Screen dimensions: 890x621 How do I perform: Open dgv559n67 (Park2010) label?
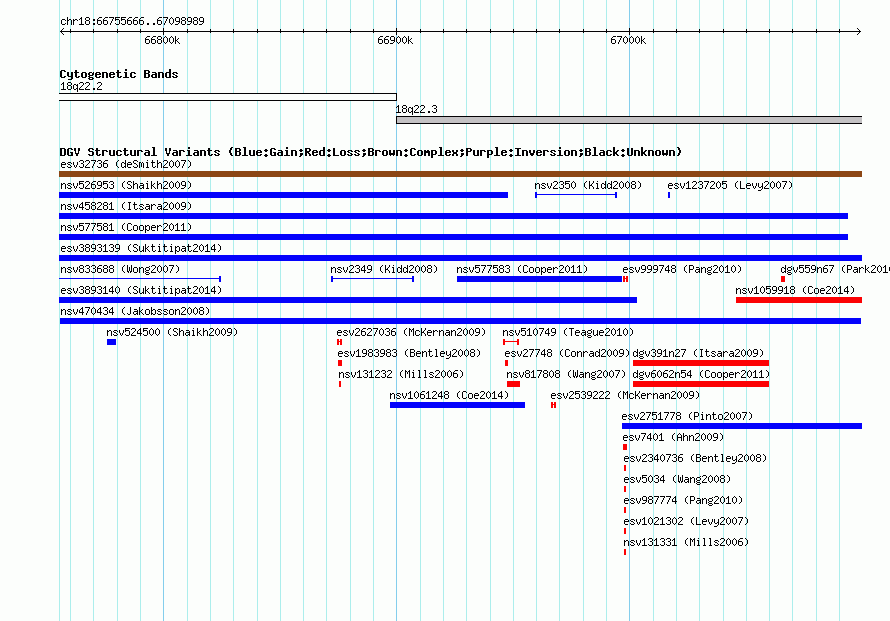(835, 270)
